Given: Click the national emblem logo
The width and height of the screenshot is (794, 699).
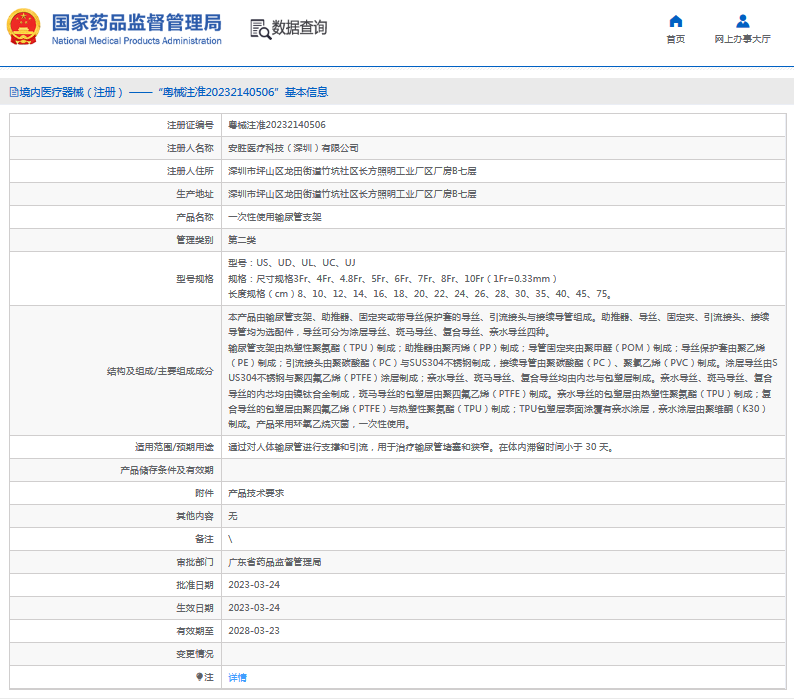Looking at the screenshot, I should pyautogui.click(x=23, y=27).
